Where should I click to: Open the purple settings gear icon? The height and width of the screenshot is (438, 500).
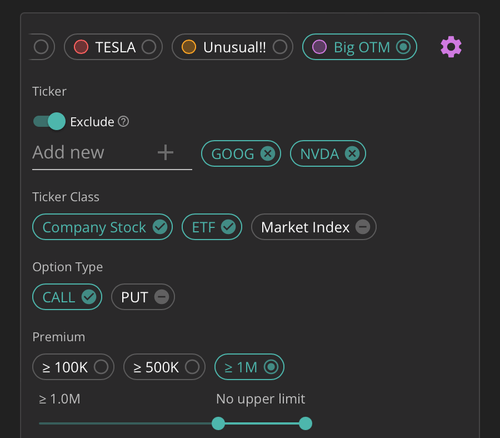coord(451,47)
